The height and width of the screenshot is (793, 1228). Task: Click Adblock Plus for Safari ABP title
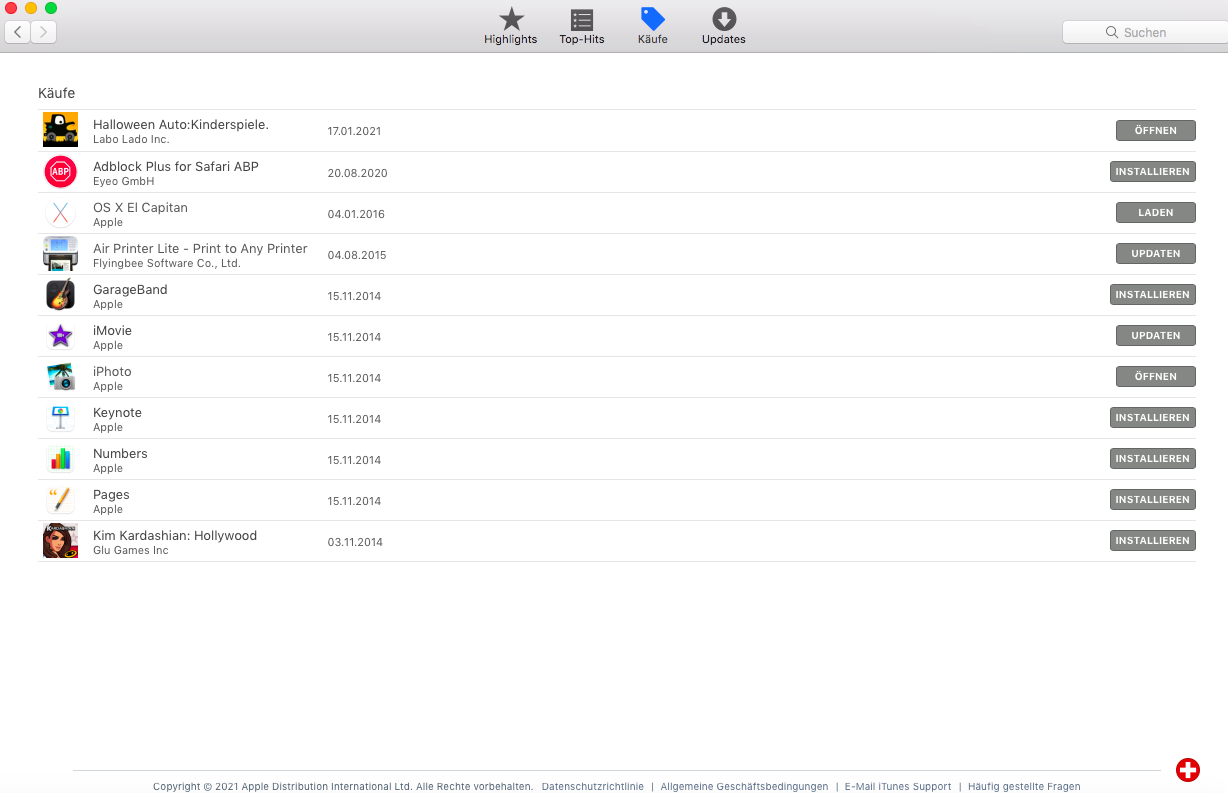click(x=176, y=166)
